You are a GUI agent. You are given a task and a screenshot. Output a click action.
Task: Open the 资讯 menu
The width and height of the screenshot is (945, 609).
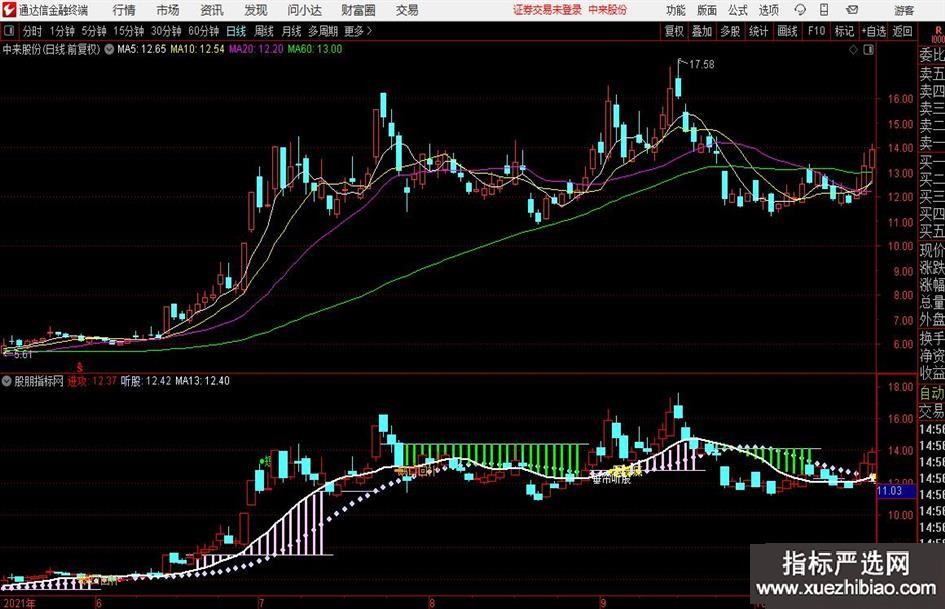click(212, 10)
